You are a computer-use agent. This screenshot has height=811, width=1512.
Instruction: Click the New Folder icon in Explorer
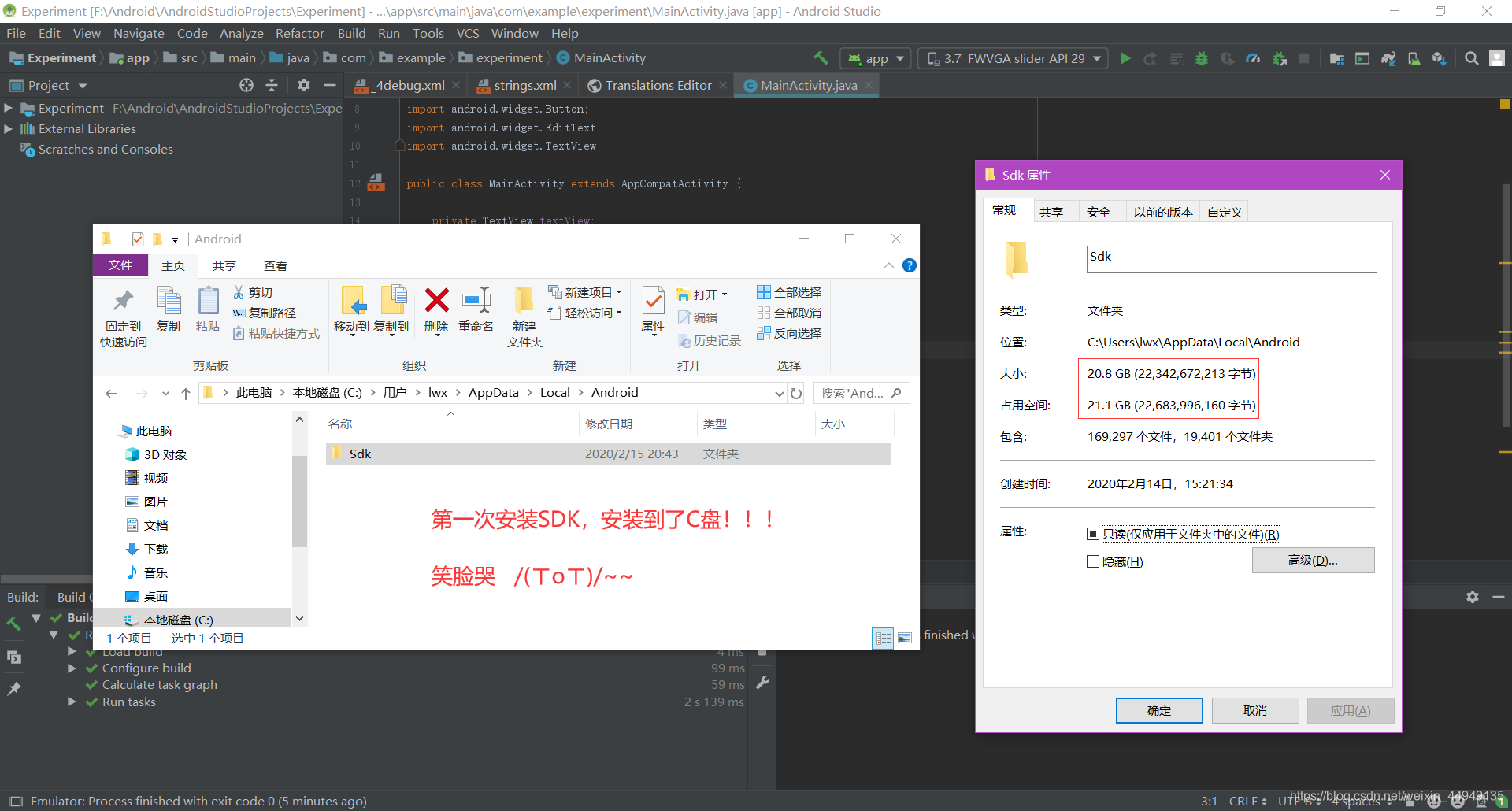pos(524,301)
